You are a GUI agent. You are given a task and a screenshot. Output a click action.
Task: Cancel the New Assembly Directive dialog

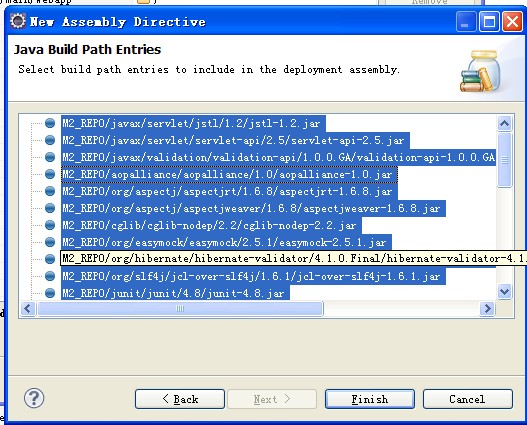(468, 399)
